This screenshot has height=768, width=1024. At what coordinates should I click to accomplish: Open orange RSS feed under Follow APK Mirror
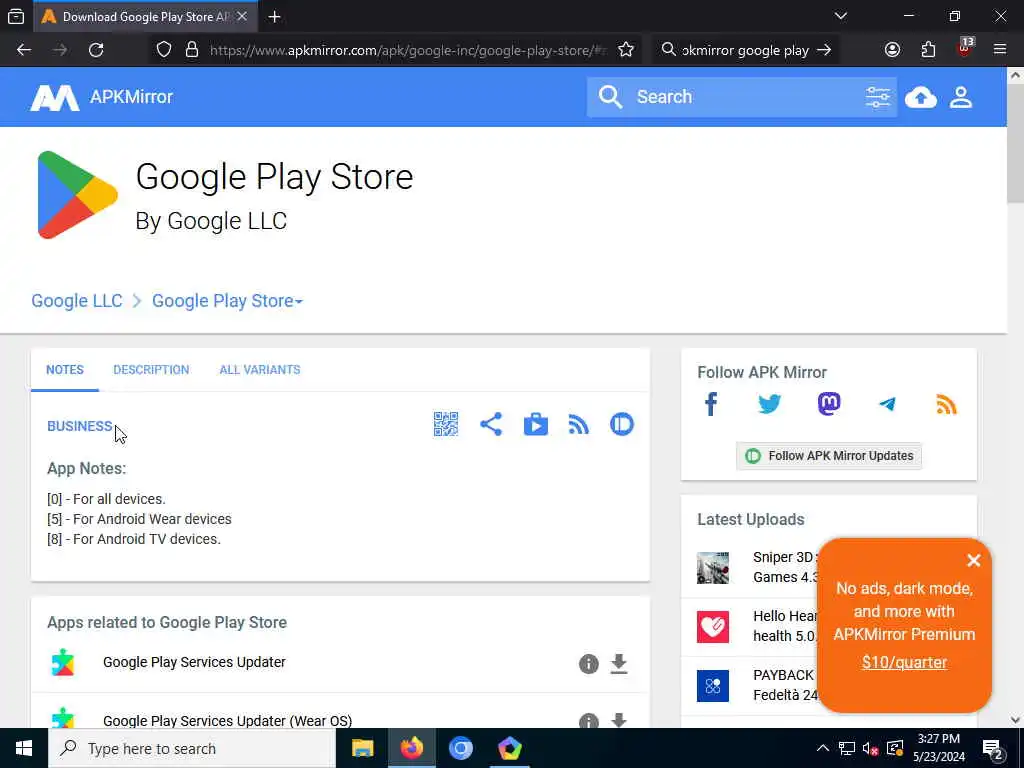tap(946, 404)
